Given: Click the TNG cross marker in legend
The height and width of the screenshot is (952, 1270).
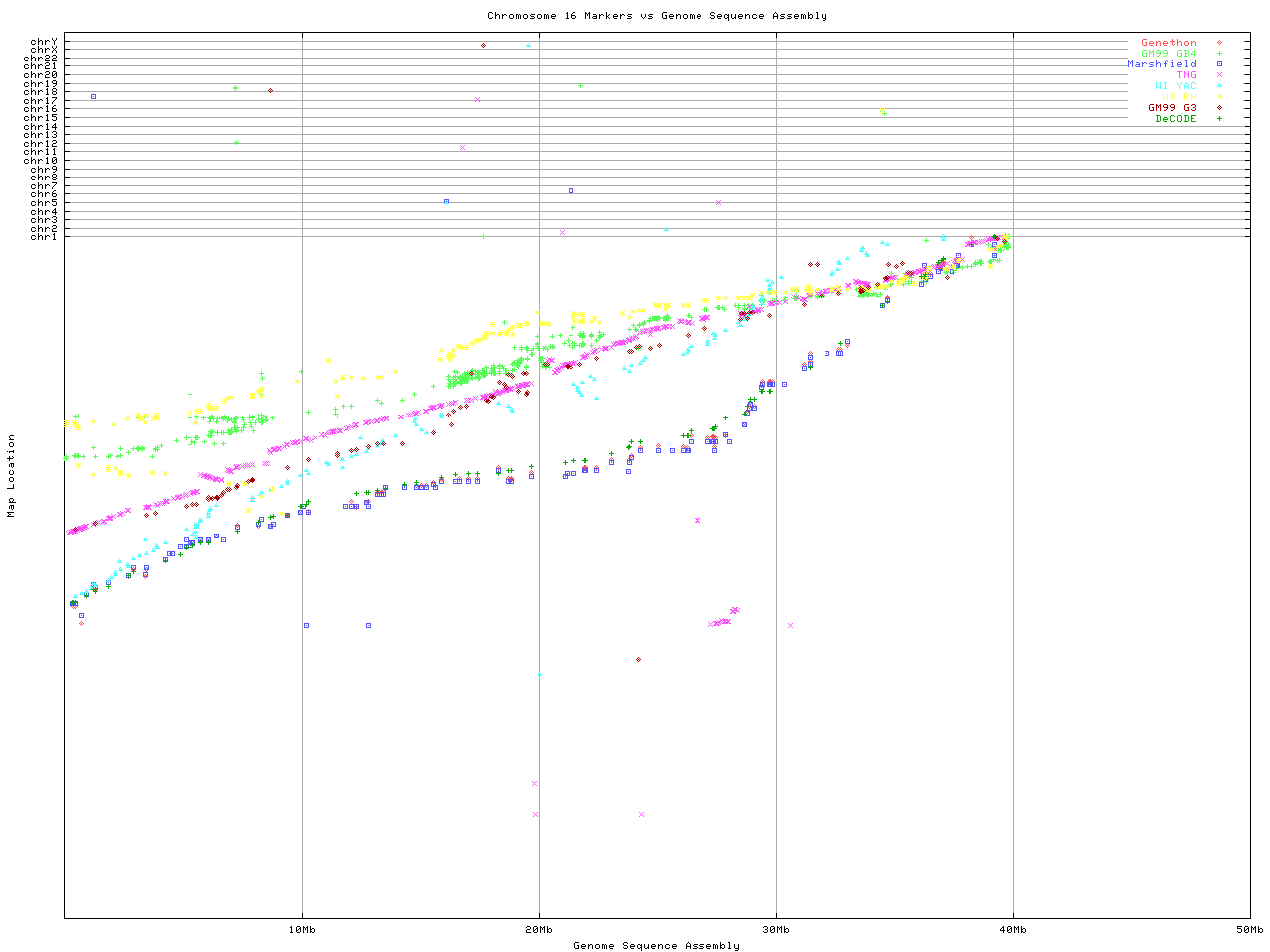Looking at the screenshot, I should click(x=1219, y=75).
